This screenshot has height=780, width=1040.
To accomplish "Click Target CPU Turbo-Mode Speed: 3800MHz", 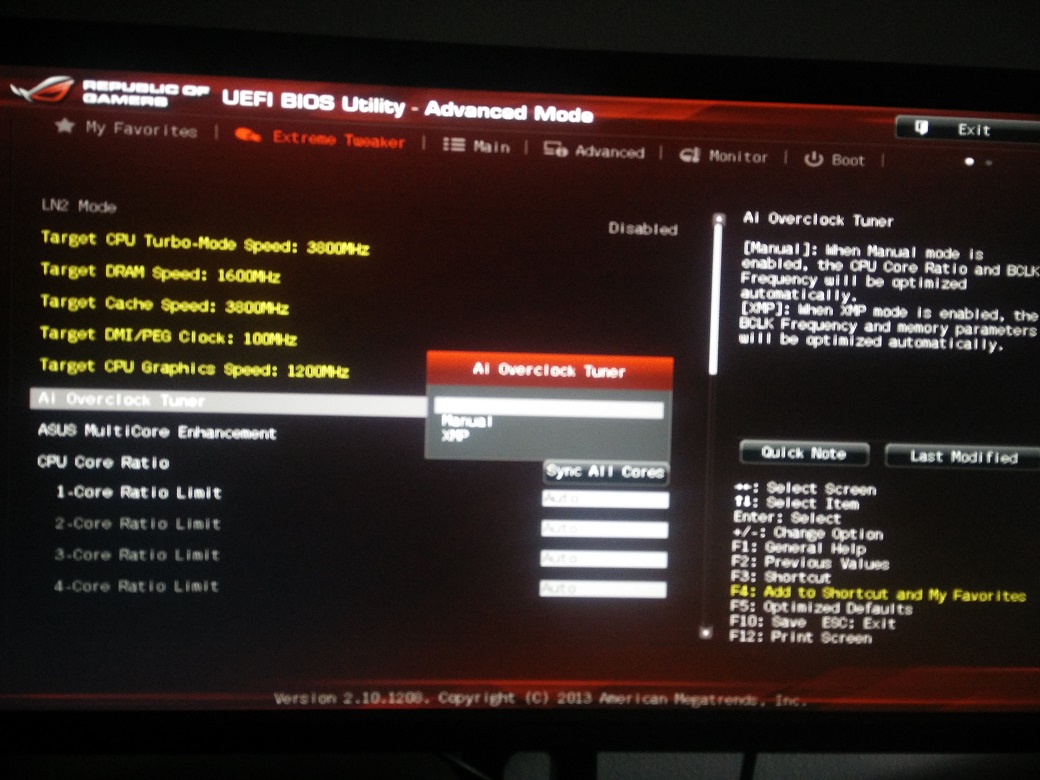I will click(x=205, y=243).
